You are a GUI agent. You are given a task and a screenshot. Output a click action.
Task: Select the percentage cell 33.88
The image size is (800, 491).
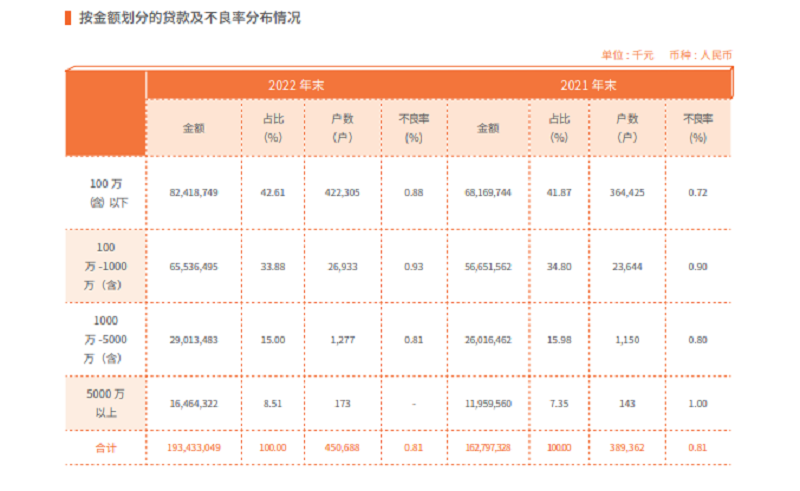[x=272, y=266]
